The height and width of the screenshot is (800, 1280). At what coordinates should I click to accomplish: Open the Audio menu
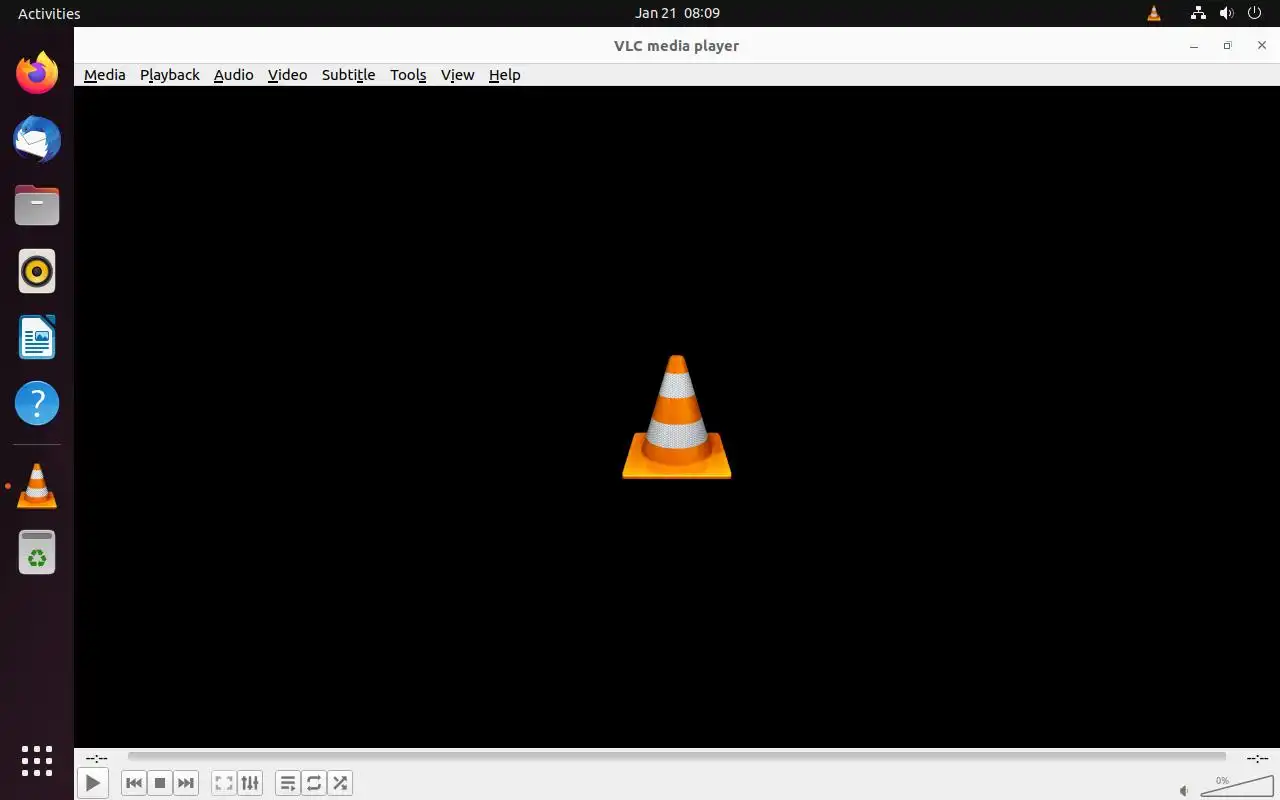234,75
